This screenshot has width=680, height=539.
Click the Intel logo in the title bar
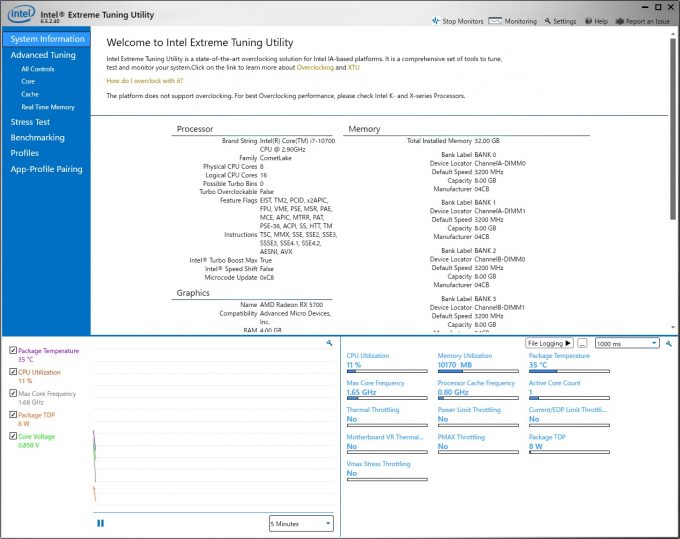(x=21, y=14)
